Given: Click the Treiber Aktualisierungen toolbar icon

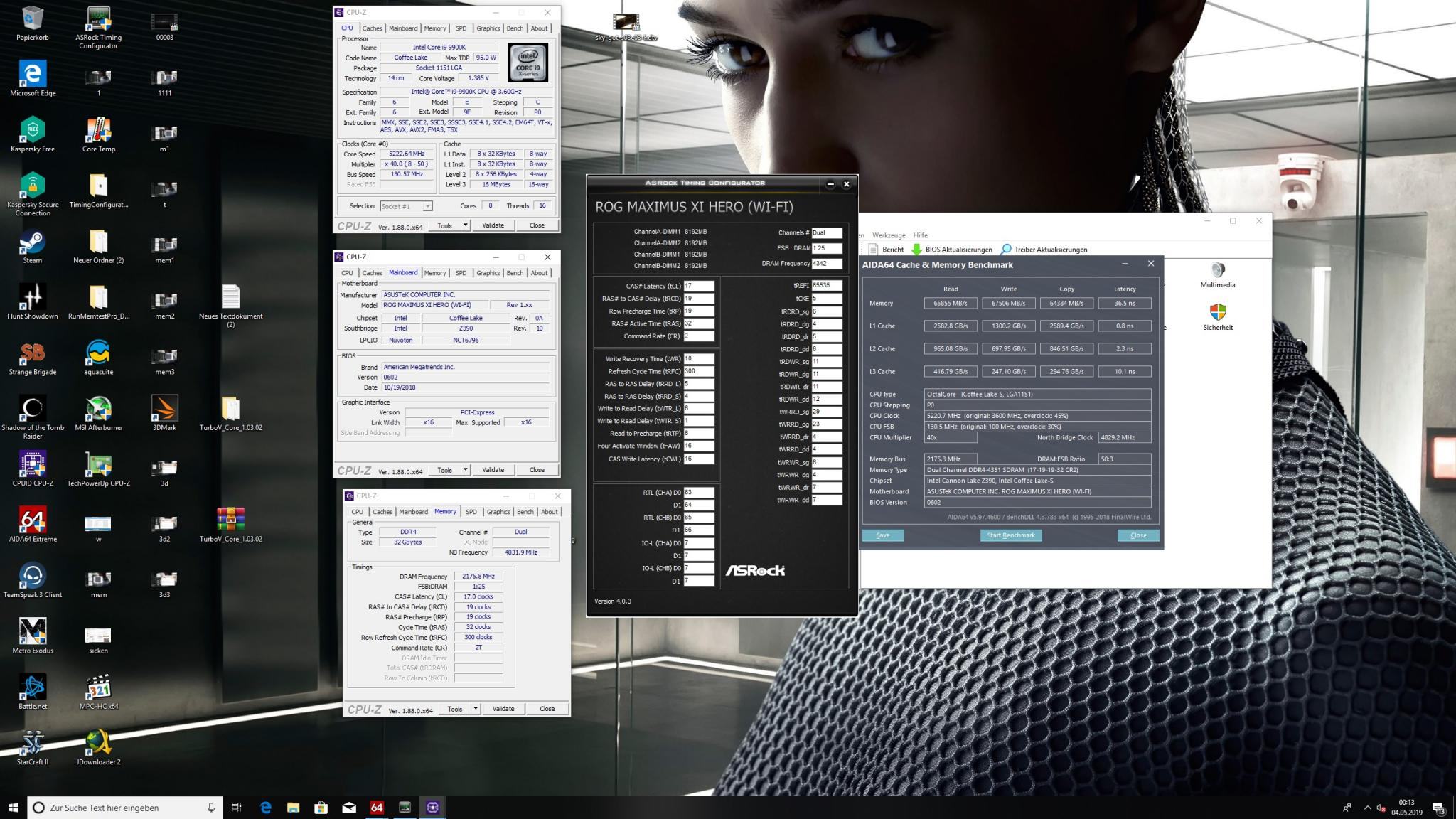Looking at the screenshot, I should [1006, 250].
